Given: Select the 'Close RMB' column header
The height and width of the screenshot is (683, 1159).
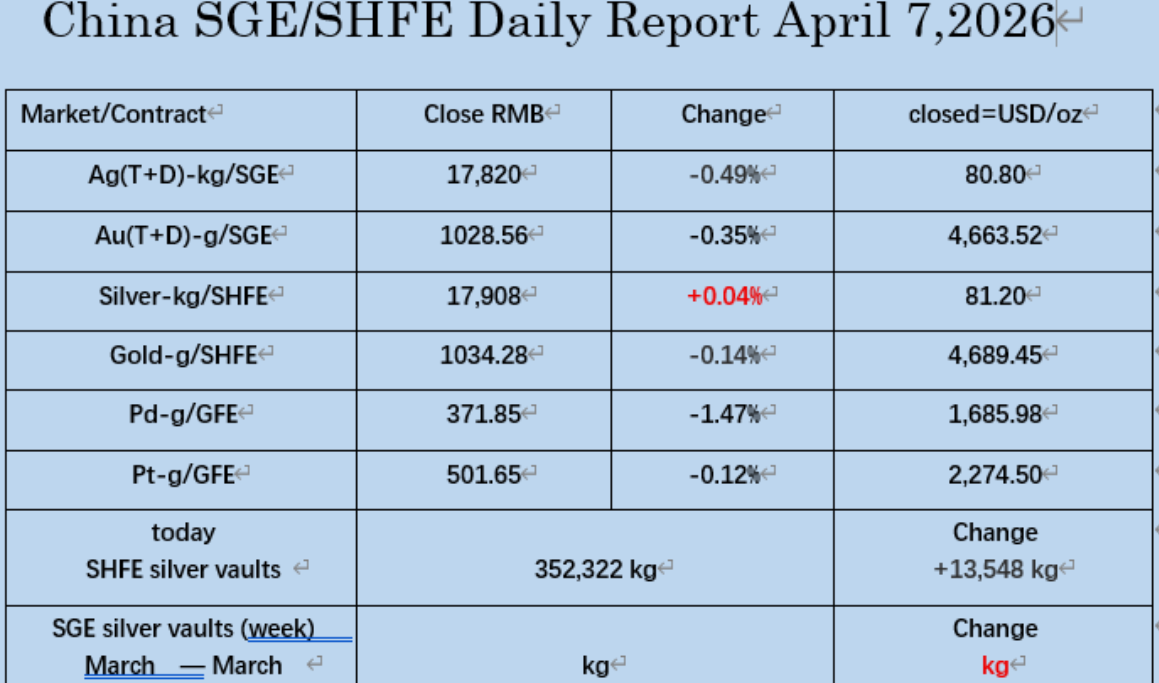Looking at the screenshot, I should [484, 114].
